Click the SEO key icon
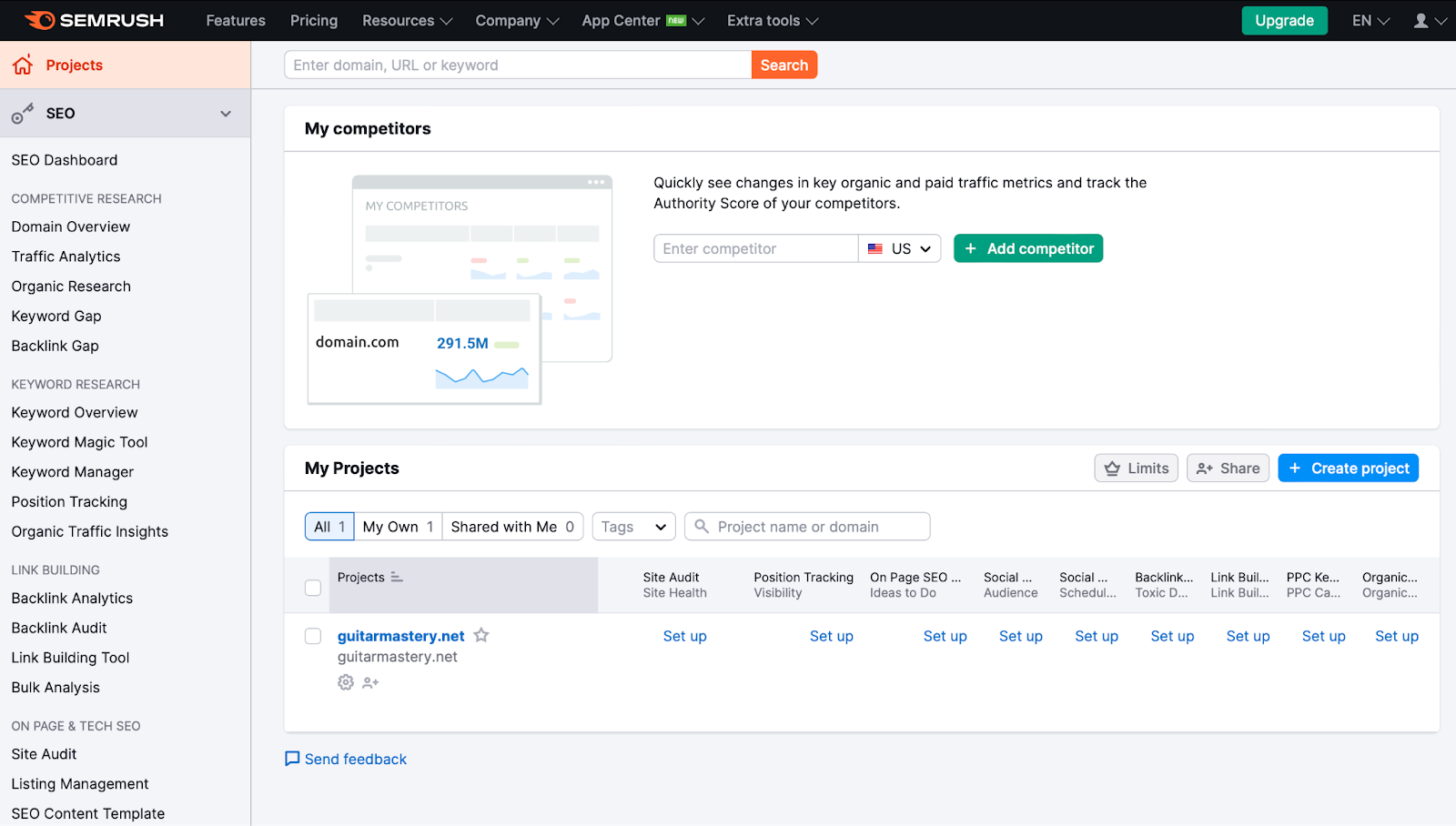Screen dimensions: 1456x826 point(23,114)
